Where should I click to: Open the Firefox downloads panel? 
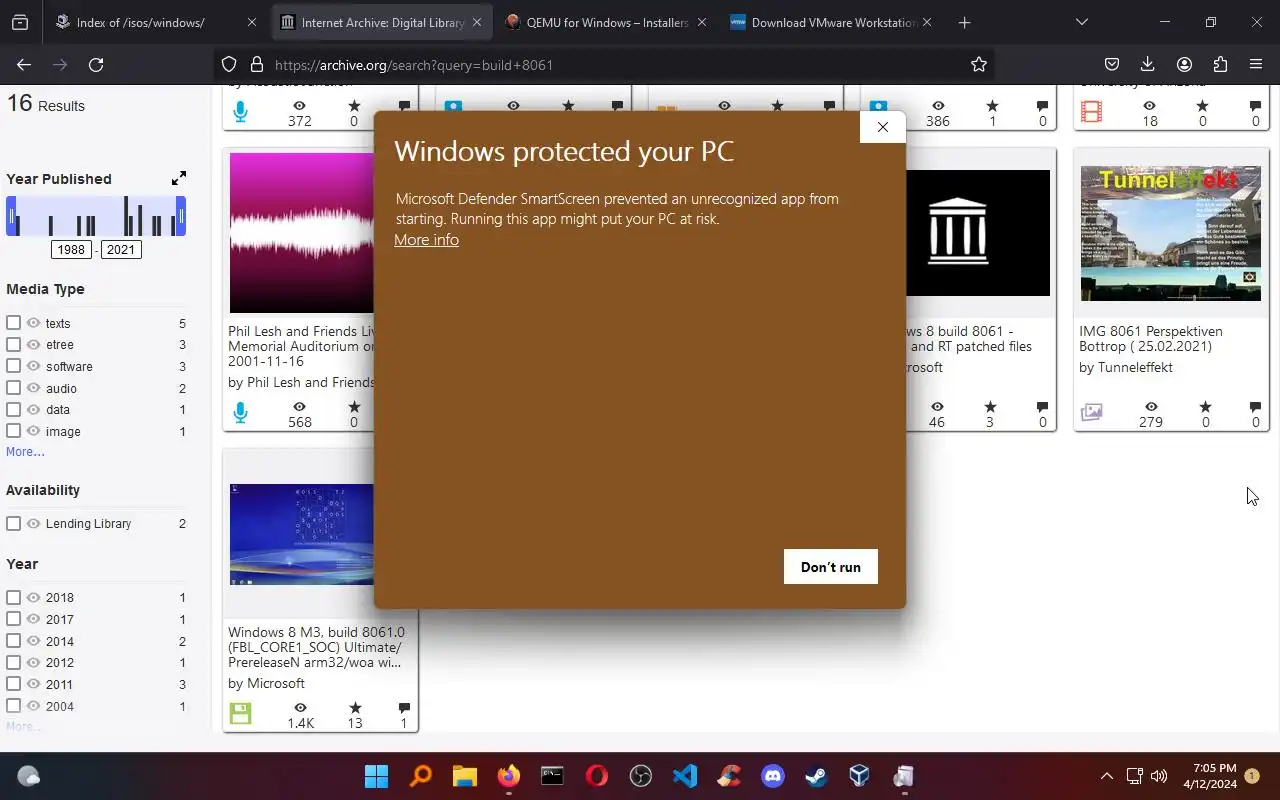pyautogui.click(x=1148, y=65)
